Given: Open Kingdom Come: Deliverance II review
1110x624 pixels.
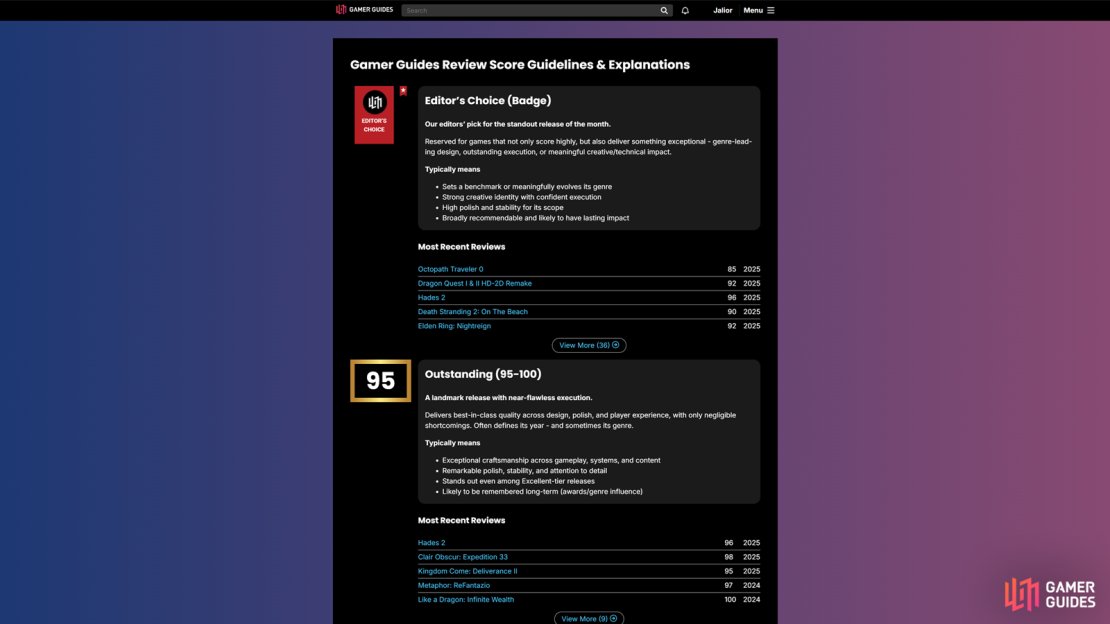Looking at the screenshot, I should pyautogui.click(x=467, y=571).
